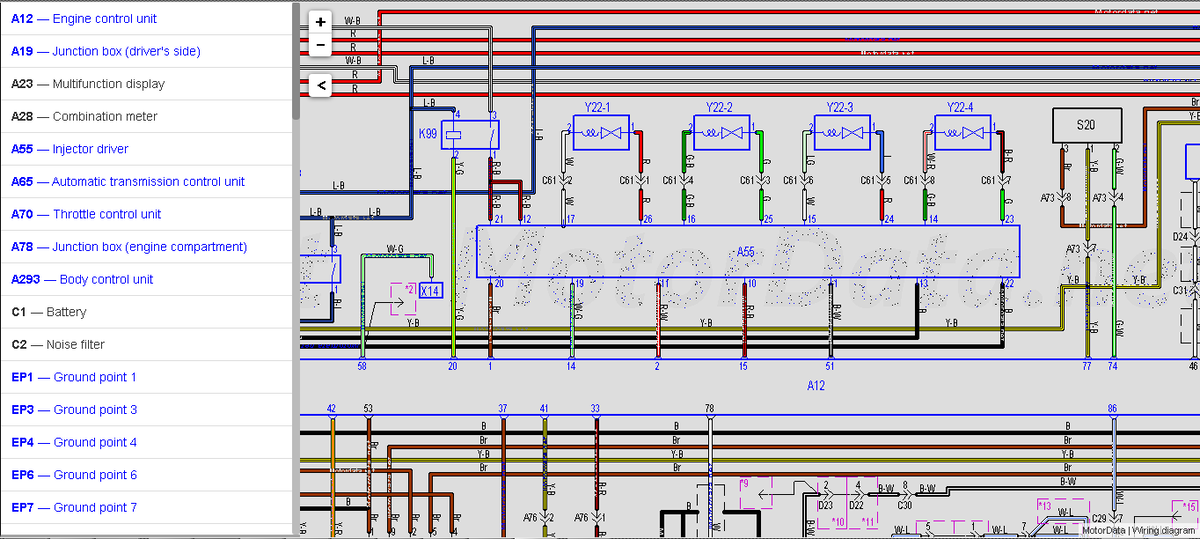Select A28 Combination meter entry
The image size is (1200, 539).
(84, 116)
